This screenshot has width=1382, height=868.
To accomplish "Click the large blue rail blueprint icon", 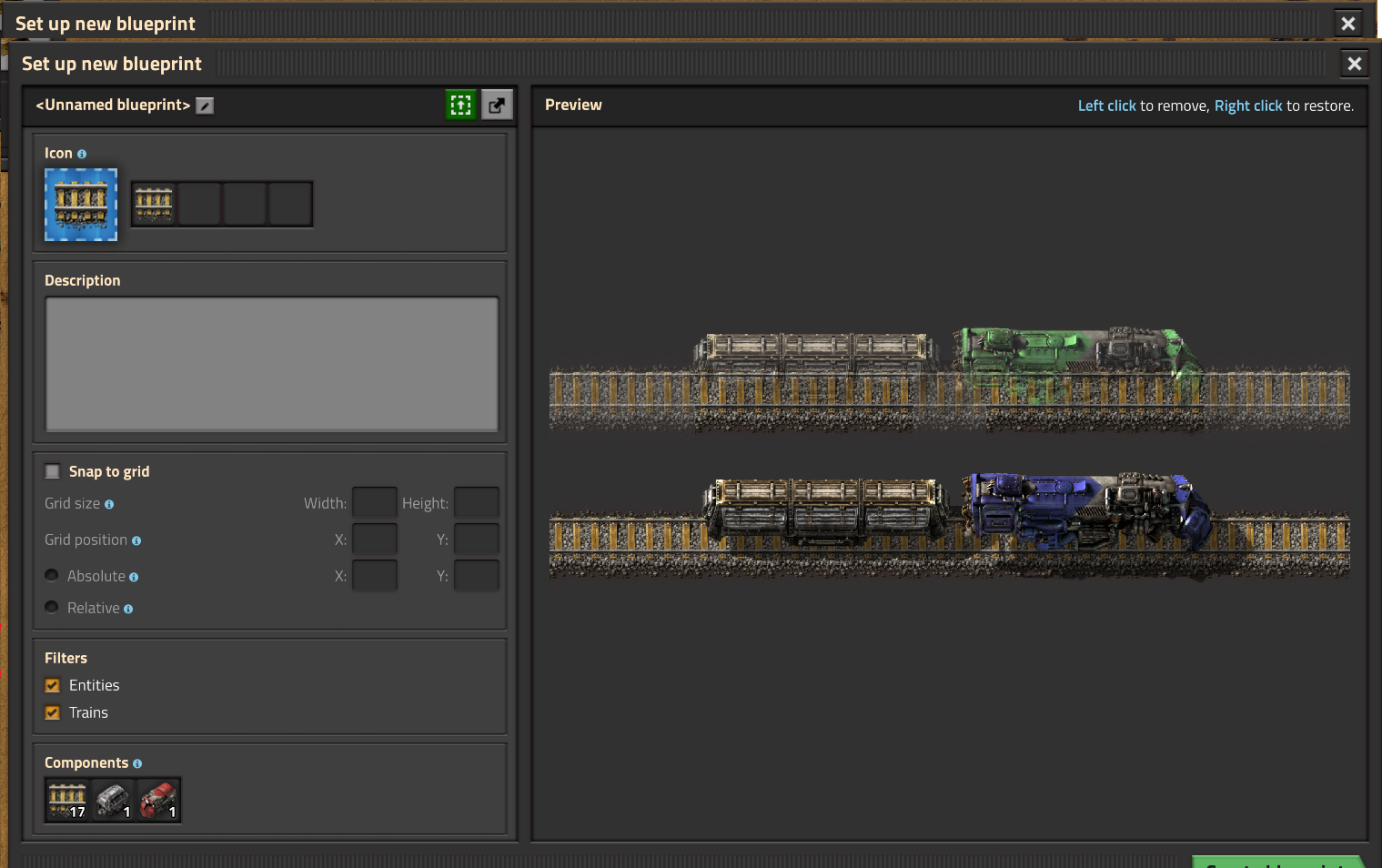I will (x=81, y=205).
